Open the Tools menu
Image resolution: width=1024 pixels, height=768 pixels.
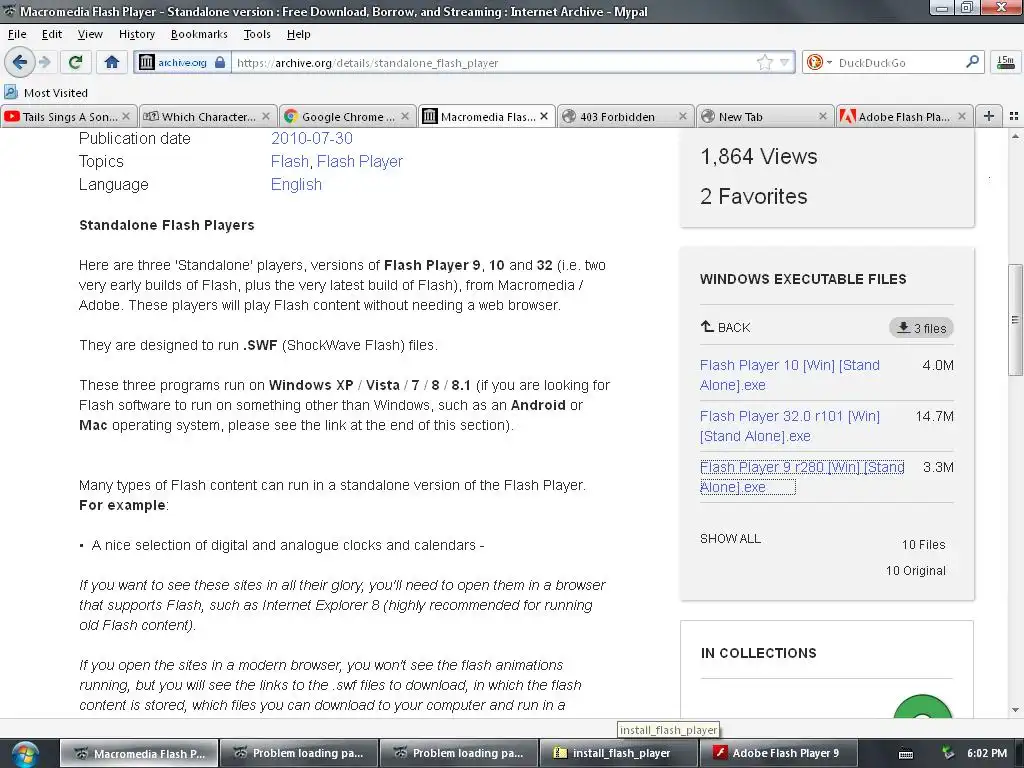(257, 34)
